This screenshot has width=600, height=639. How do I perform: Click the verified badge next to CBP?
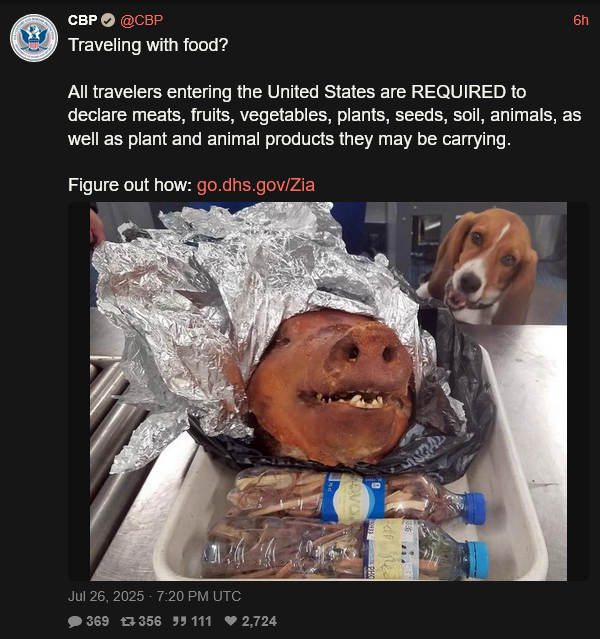click(108, 20)
